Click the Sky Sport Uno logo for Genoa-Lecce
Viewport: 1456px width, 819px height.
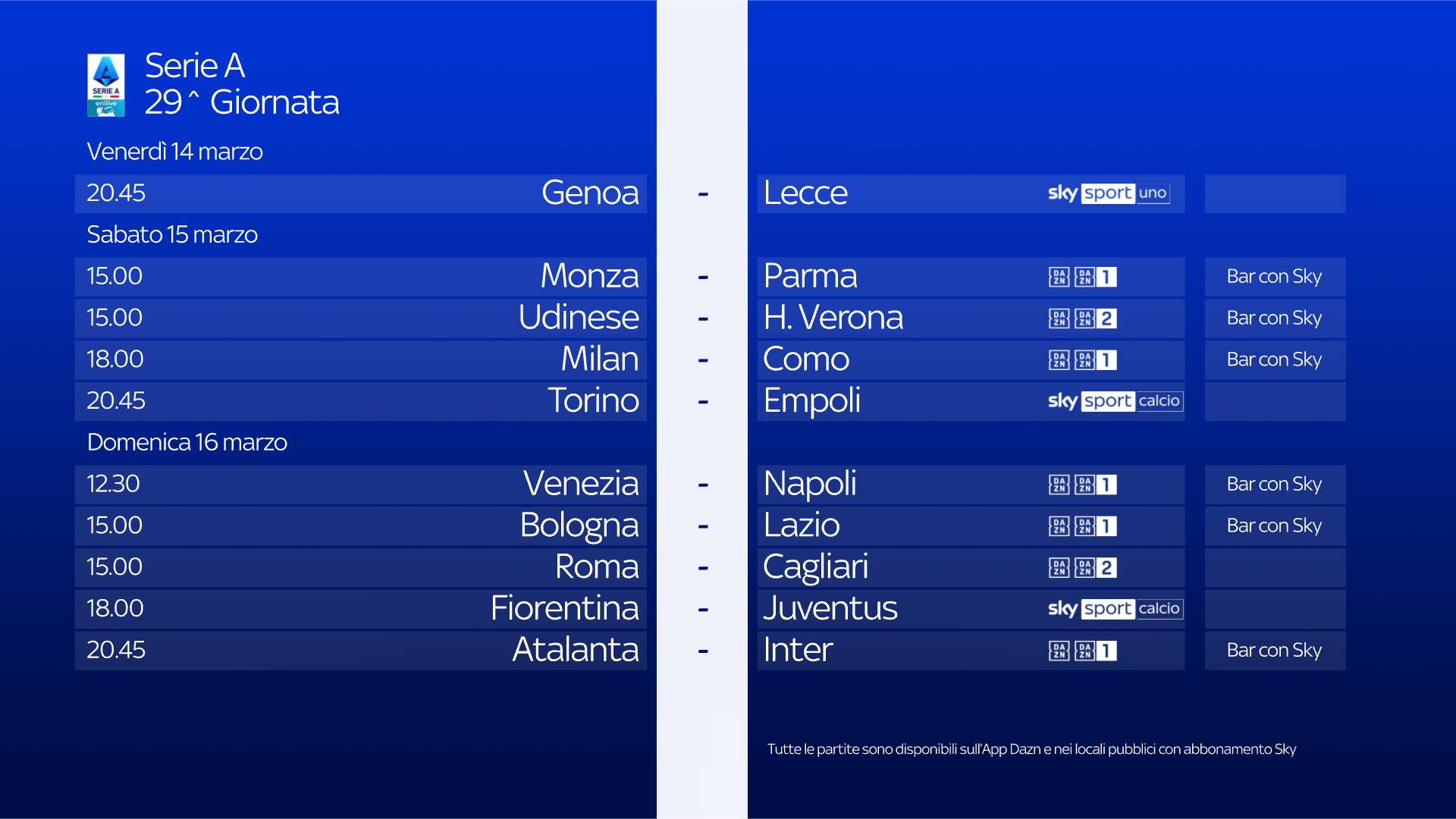(x=1108, y=193)
